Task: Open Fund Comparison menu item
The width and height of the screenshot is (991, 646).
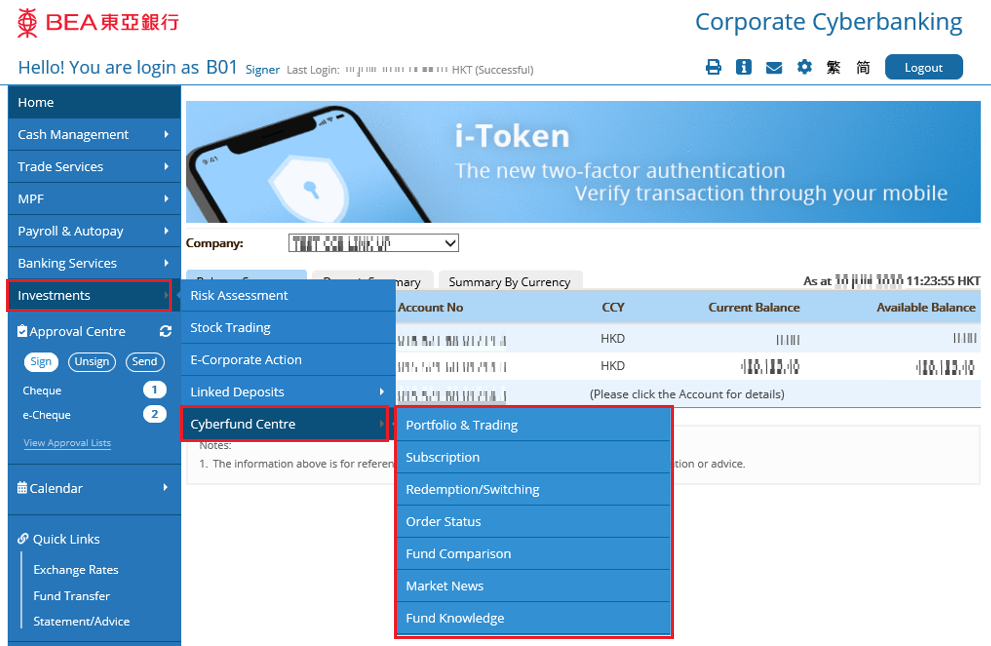Action: [533, 554]
